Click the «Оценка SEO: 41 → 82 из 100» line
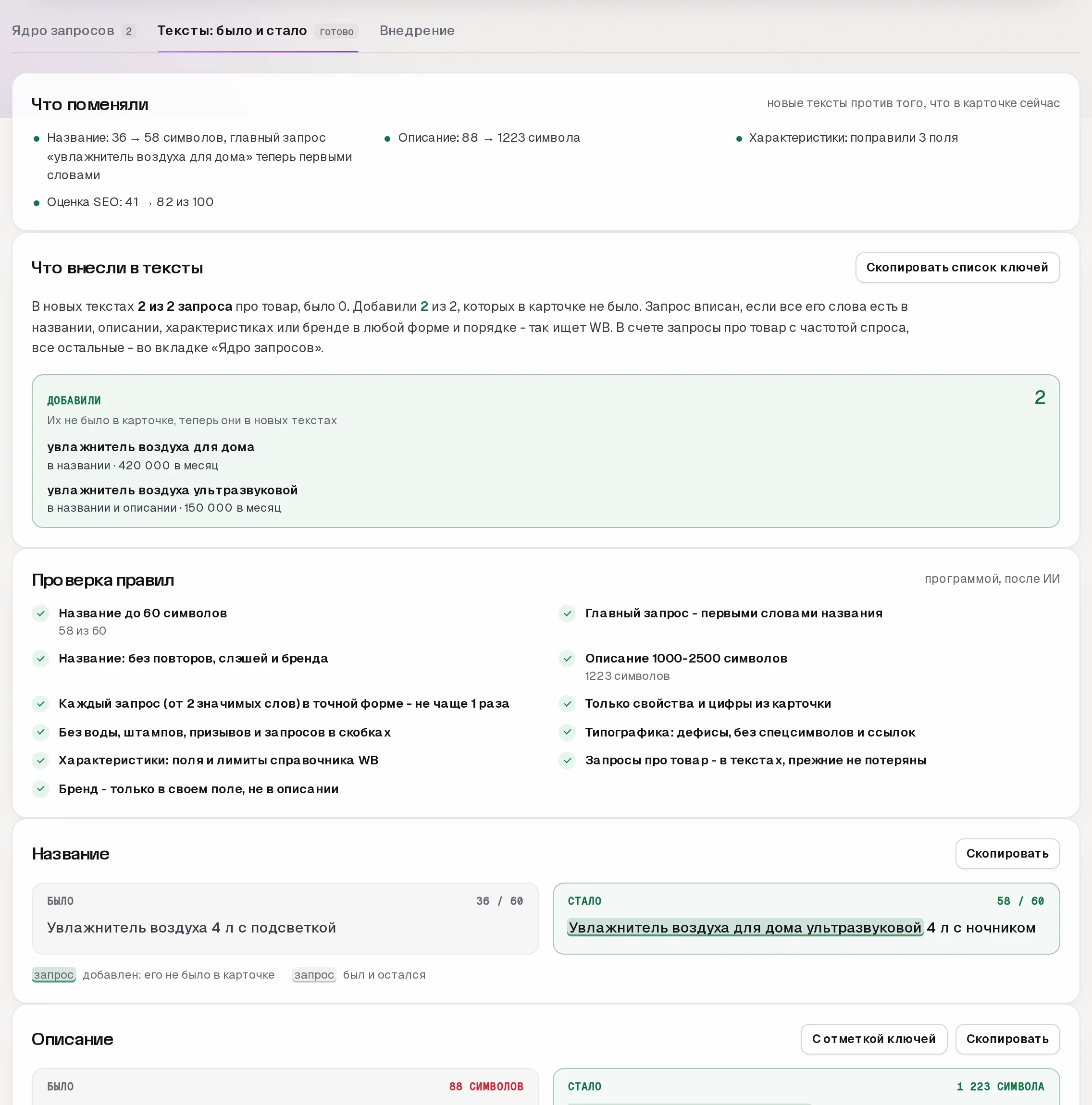 click(130, 202)
